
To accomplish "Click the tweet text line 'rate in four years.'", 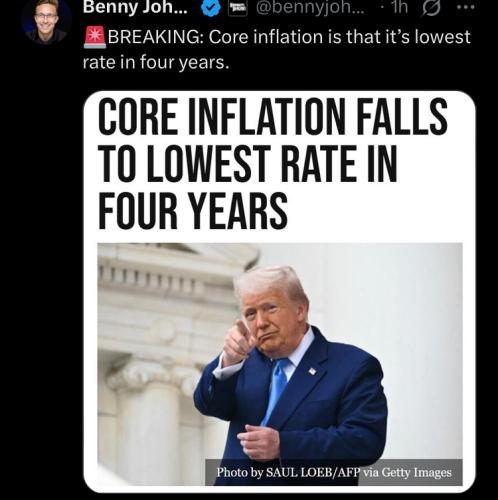I will [156, 62].
